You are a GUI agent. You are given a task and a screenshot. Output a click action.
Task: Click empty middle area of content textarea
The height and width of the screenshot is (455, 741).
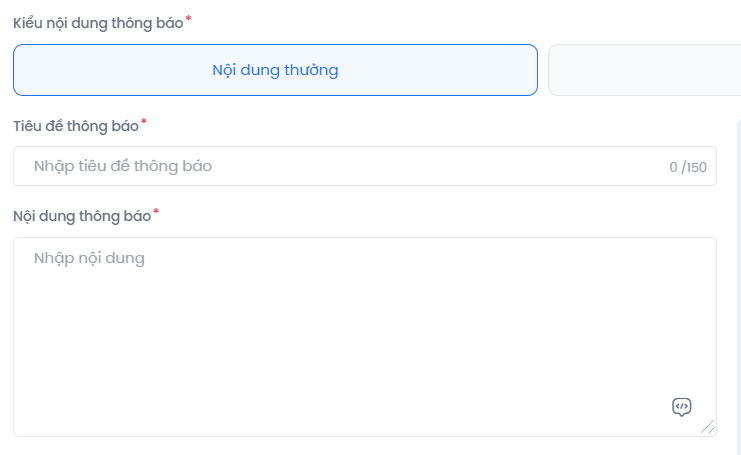(x=365, y=337)
